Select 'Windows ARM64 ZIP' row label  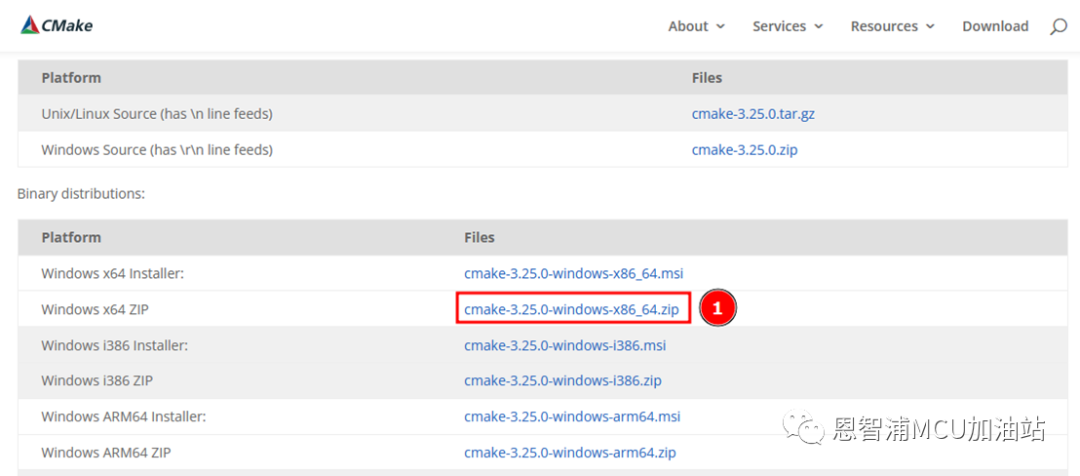(106, 453)
